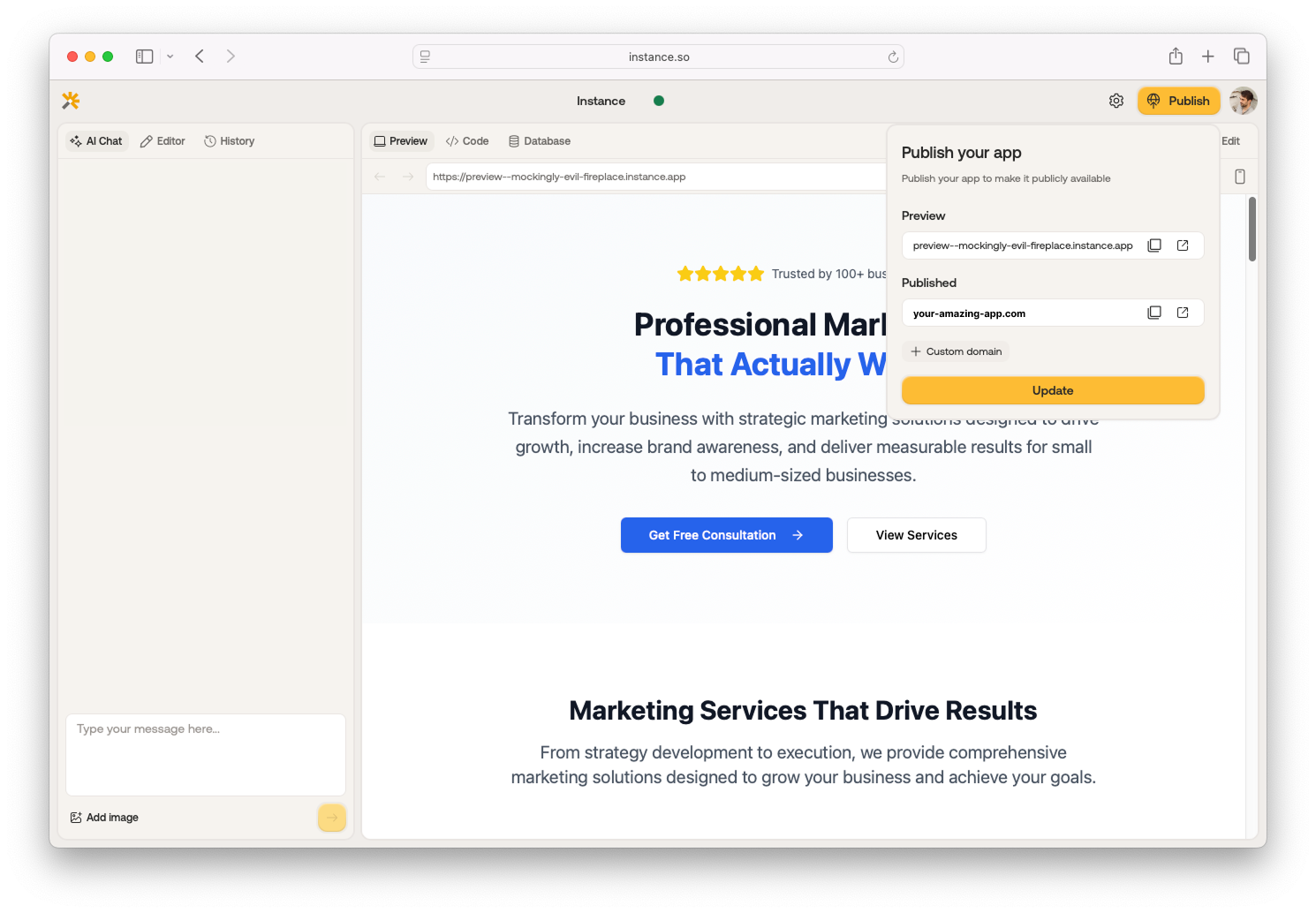This screenshot has height=913, width=1316.
Task: Switch to mobile device preview
Action: click(x=1240, y=177)
